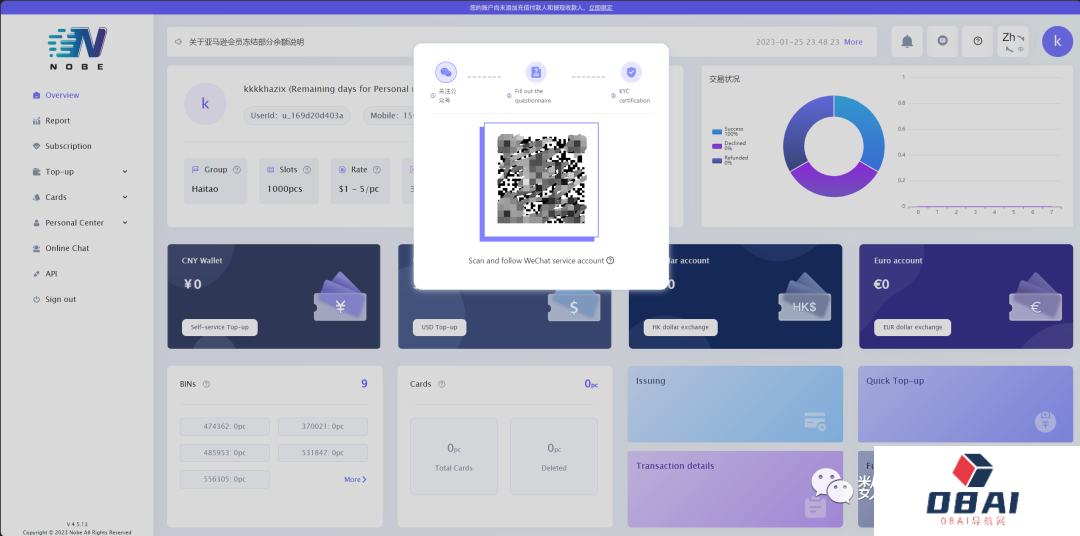The height and width of the screenshot is (536, 1080).
Task: Click the Slots value 1000pcs
Action: (284, 189)
